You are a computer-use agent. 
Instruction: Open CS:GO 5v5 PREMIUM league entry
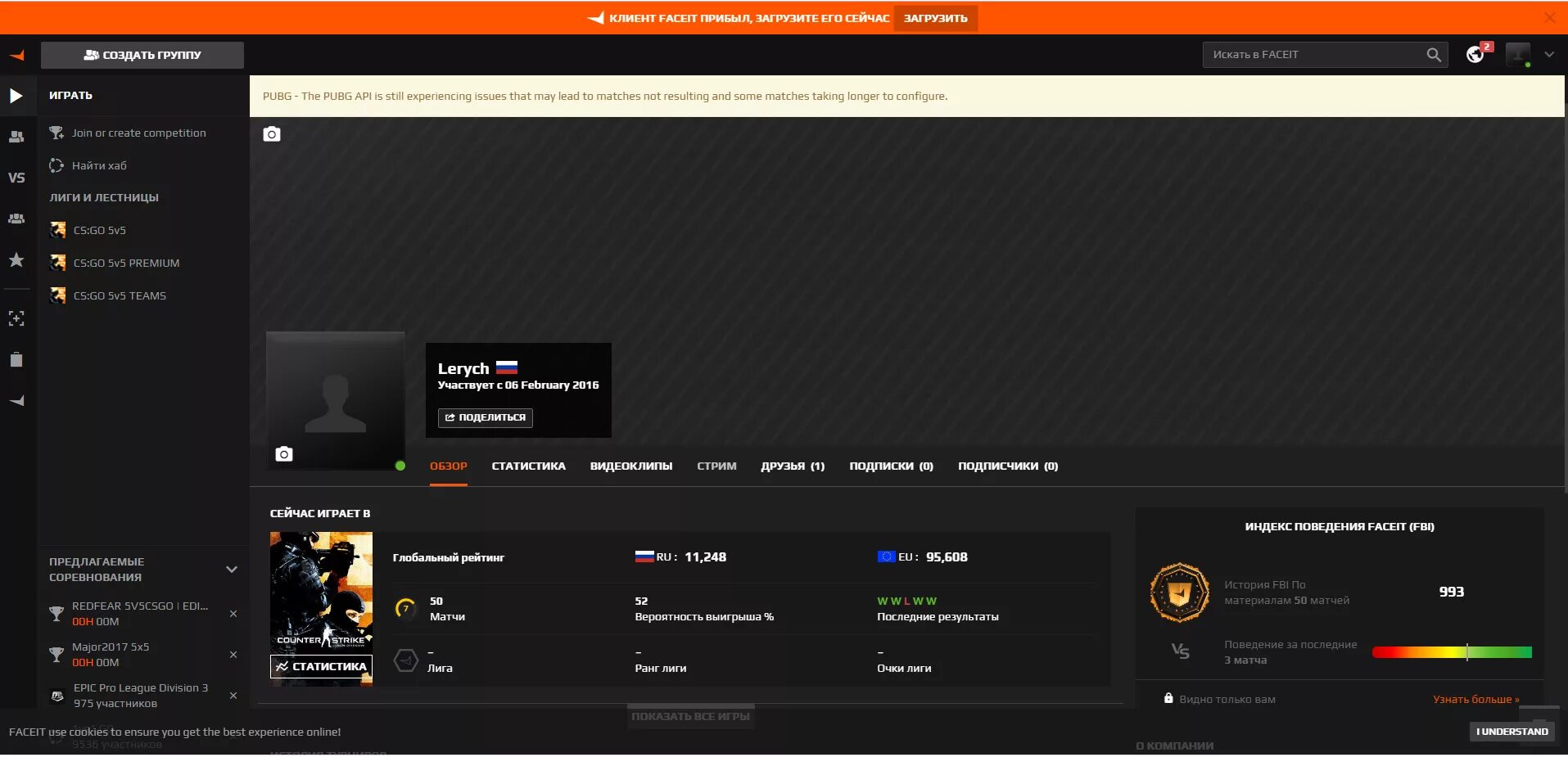click(x=126, y=263)
